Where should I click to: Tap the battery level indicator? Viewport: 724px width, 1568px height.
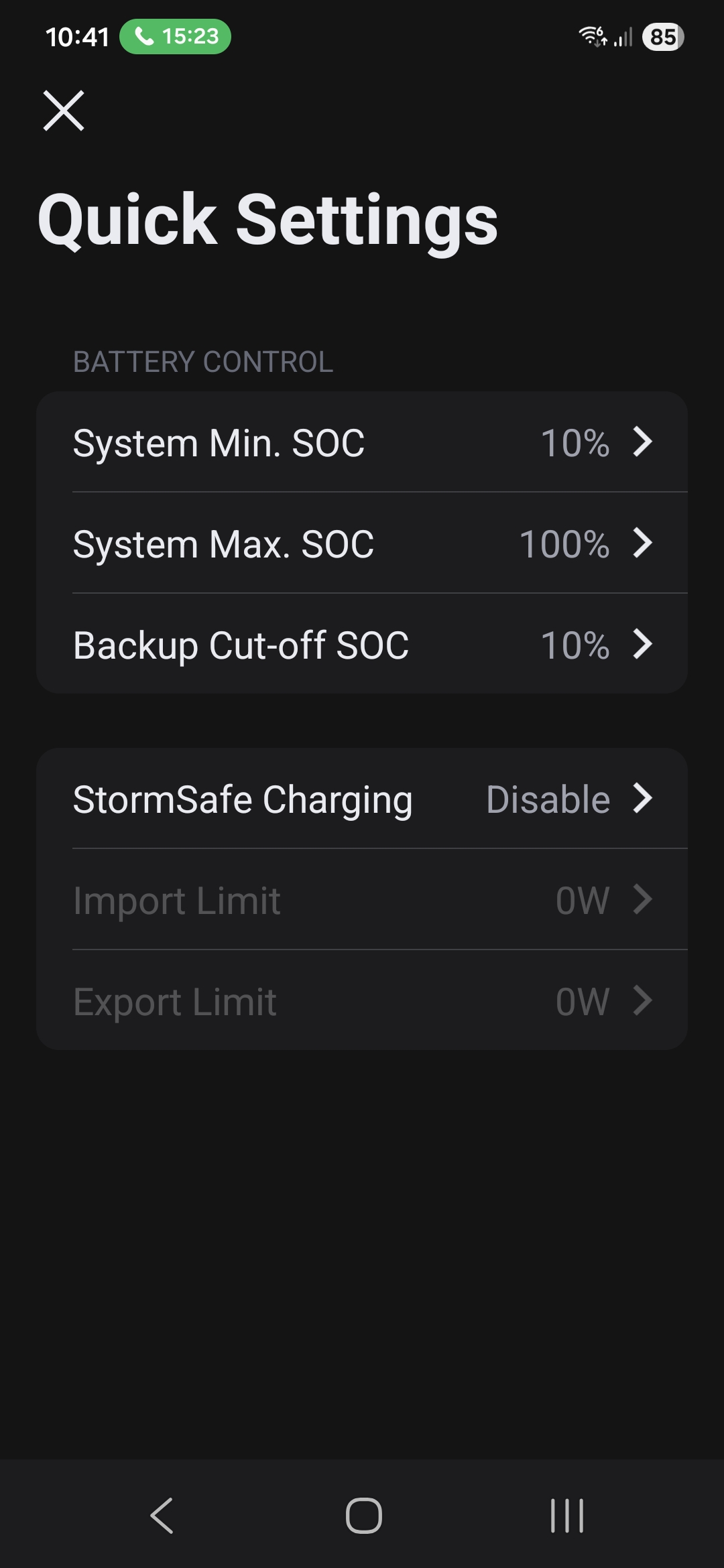click(663, 37)
